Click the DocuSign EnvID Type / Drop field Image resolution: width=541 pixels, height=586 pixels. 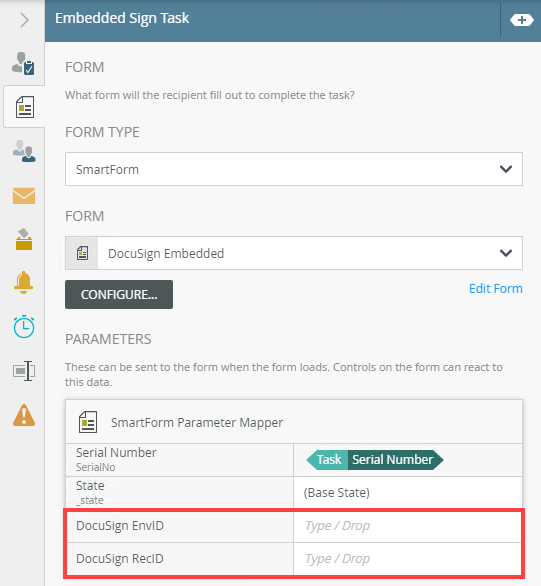tap(407, 526)
